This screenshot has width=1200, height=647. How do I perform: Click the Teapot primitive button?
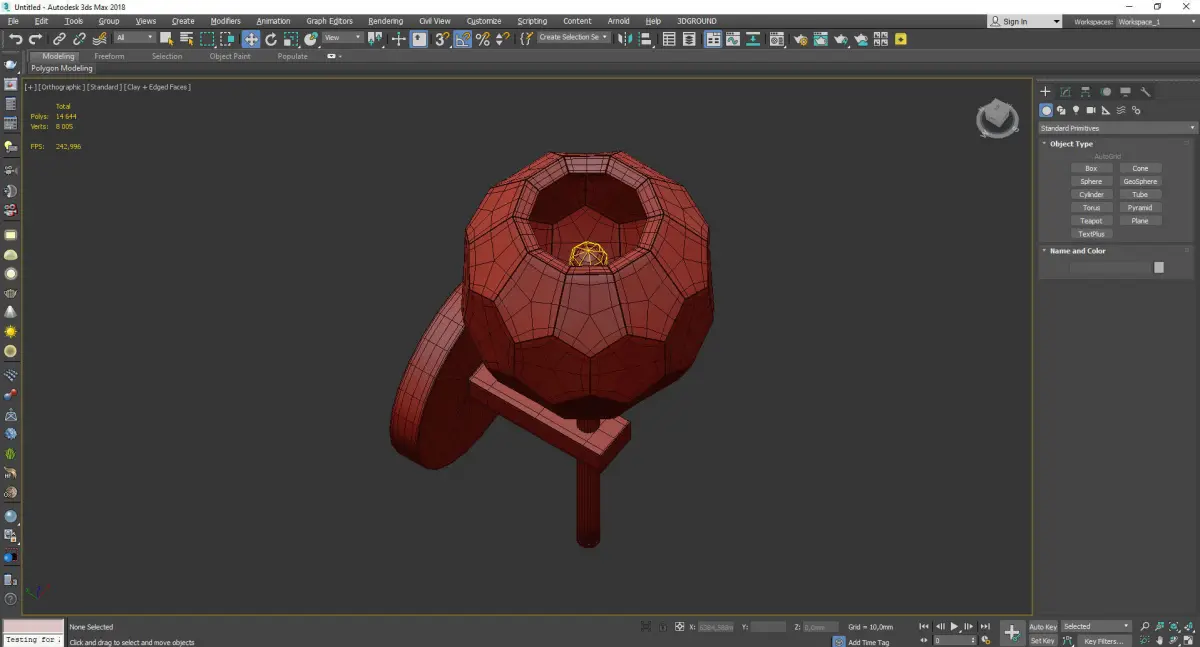point(1091,221)
